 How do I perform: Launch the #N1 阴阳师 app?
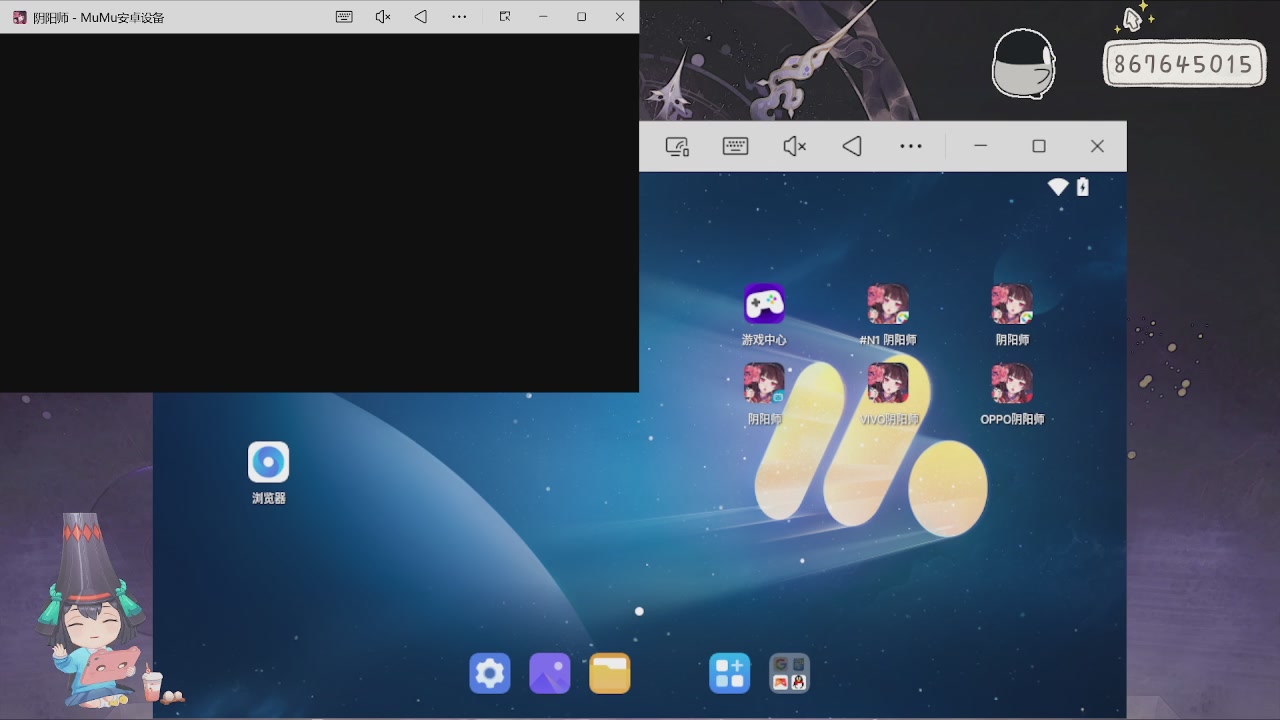888,305
